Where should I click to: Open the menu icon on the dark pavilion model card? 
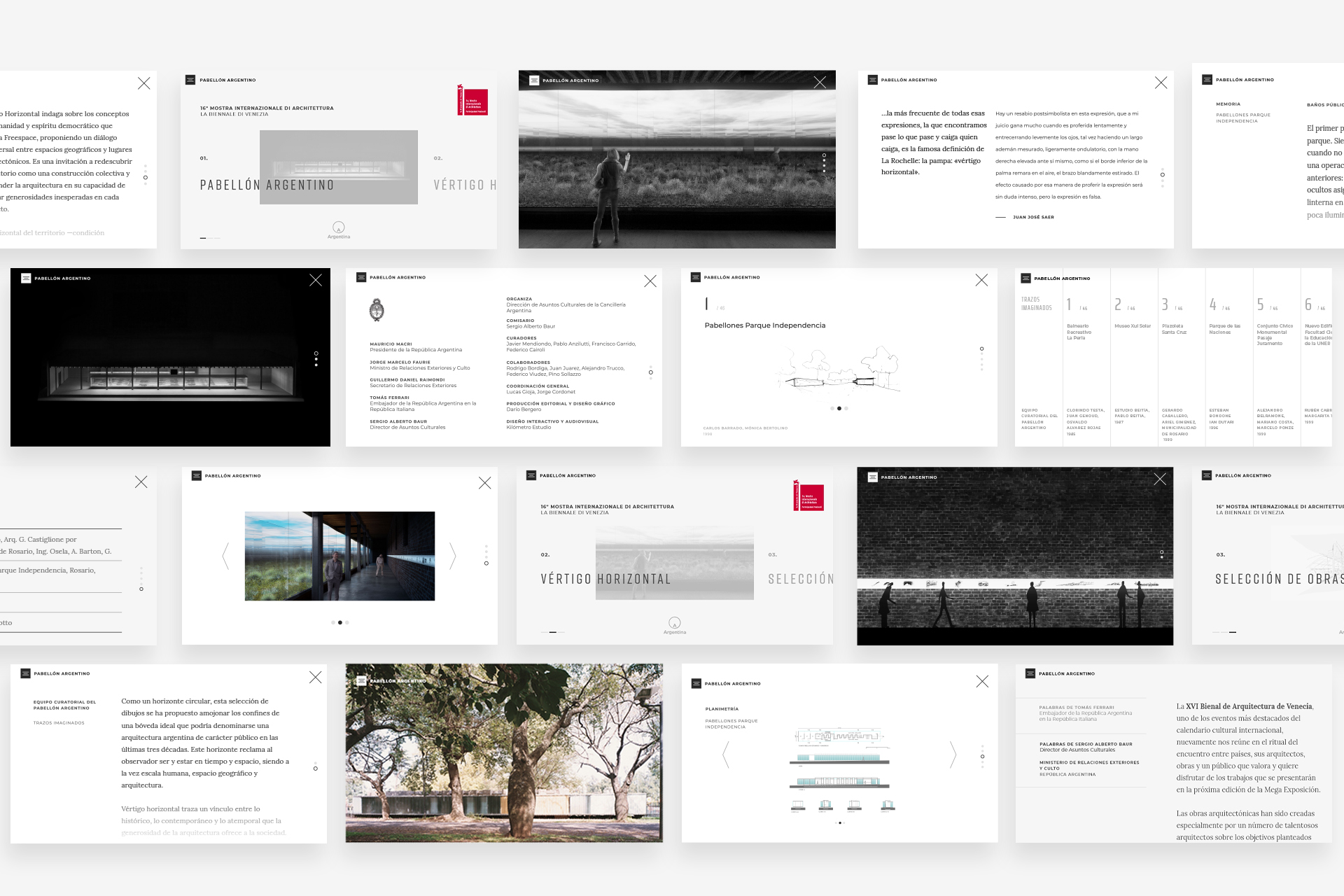point(26,278)
